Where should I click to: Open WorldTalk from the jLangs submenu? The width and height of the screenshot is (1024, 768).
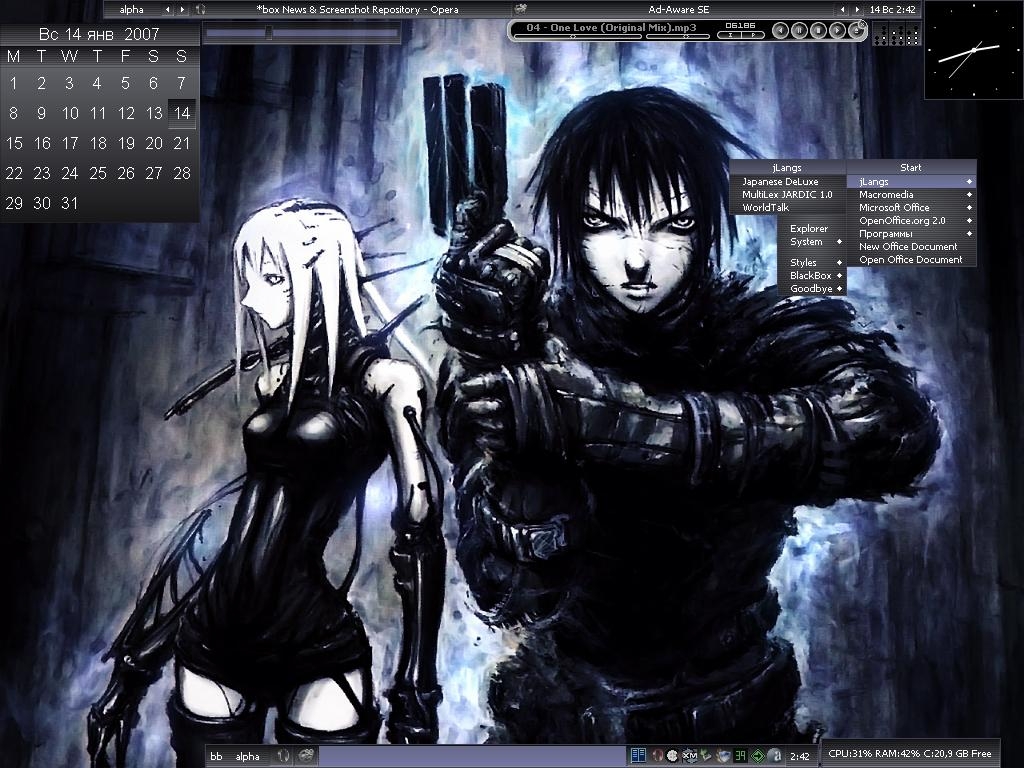[788, 208]
